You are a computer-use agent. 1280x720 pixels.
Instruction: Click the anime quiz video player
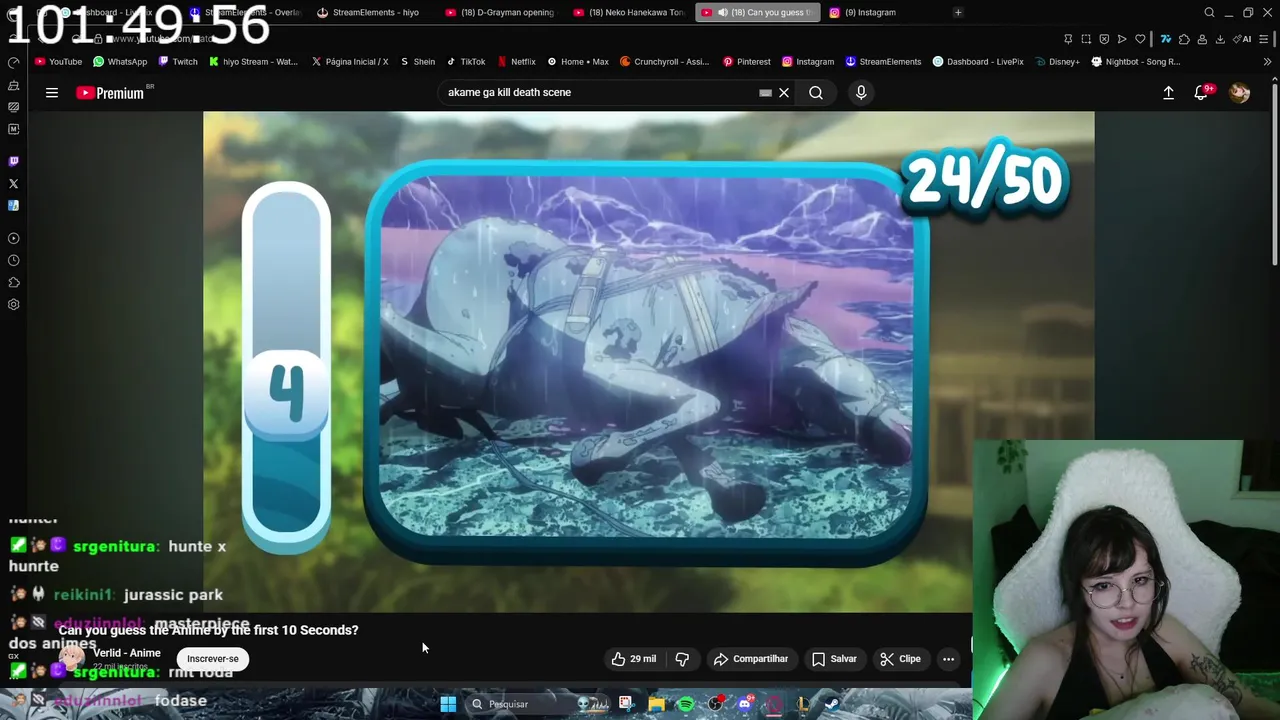click(x=648, y=361)
